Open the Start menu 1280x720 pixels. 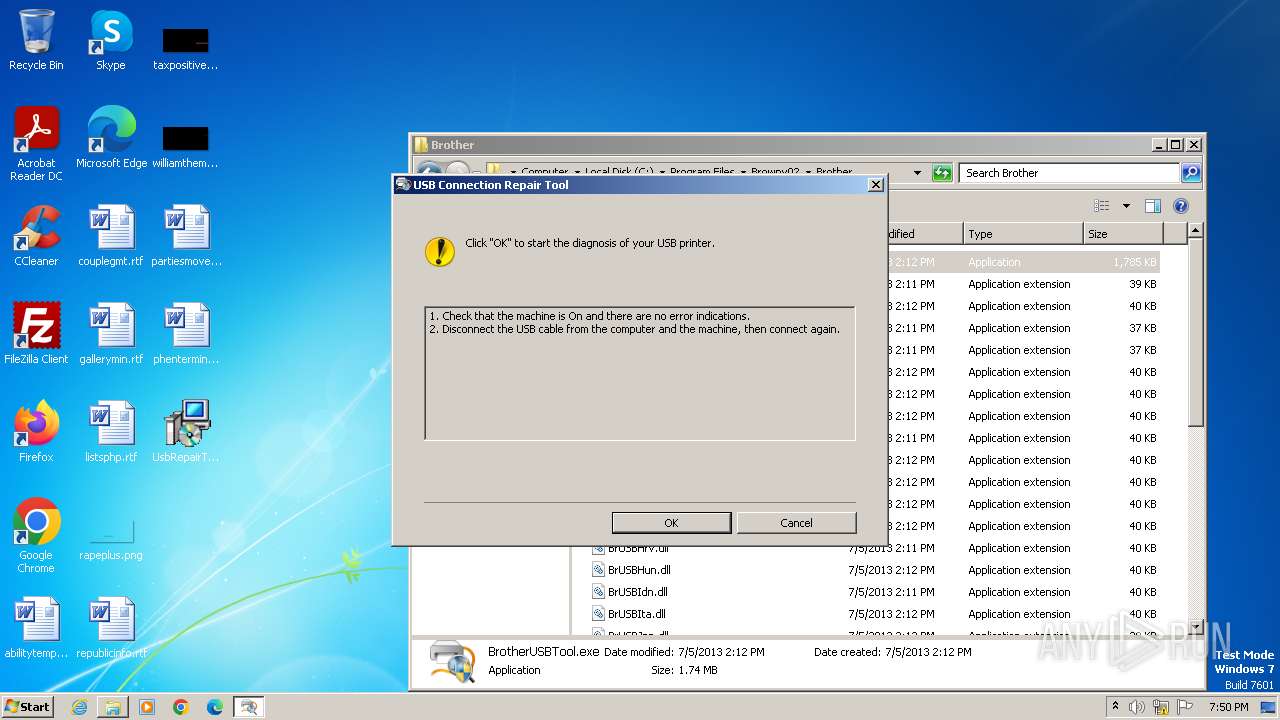click(x=28, y=706)
